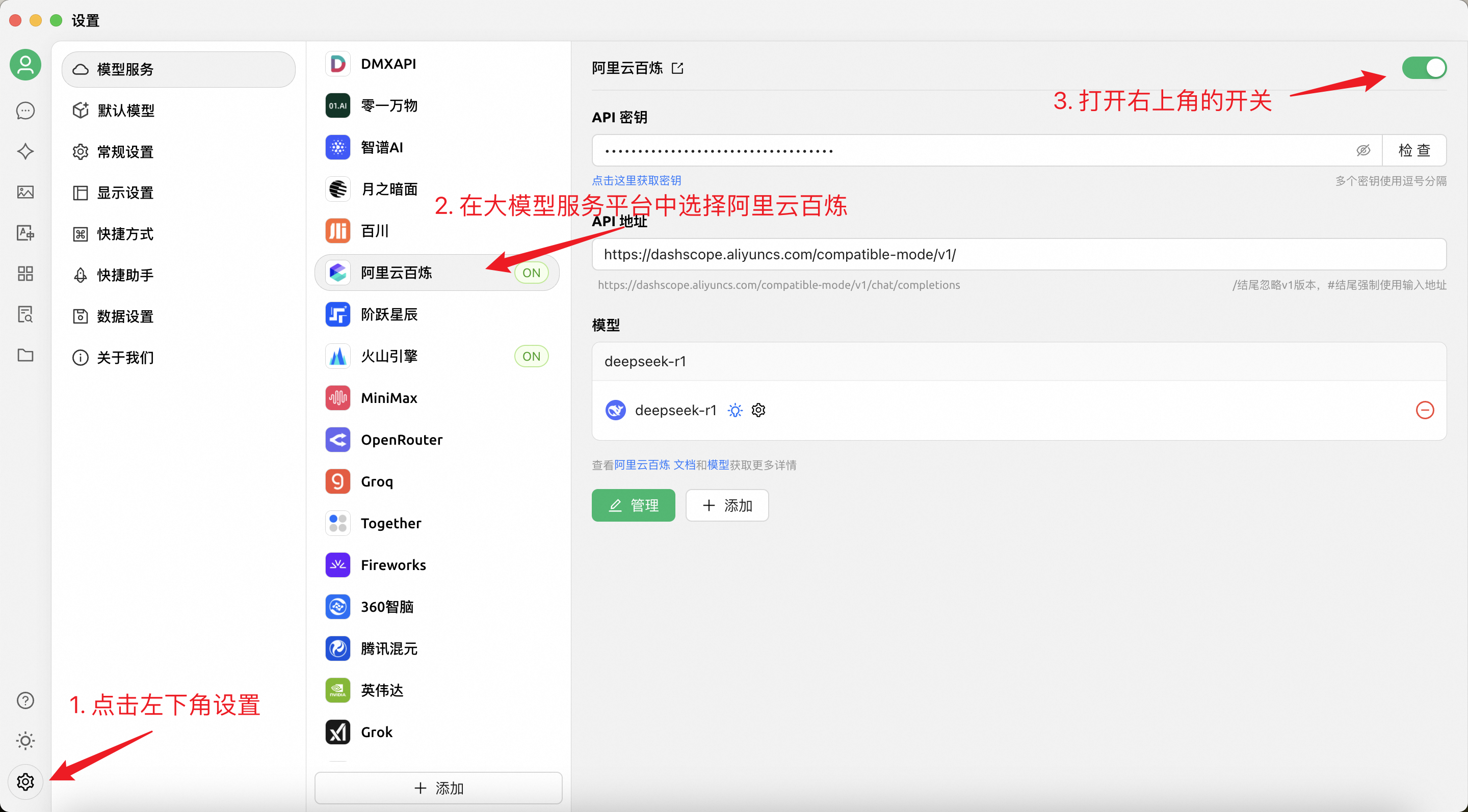Image resolution: width=1468 pixels, height=812 pixels.
Task: Click the deepseek-r1 model row name
Action: (x=675, y=410)
